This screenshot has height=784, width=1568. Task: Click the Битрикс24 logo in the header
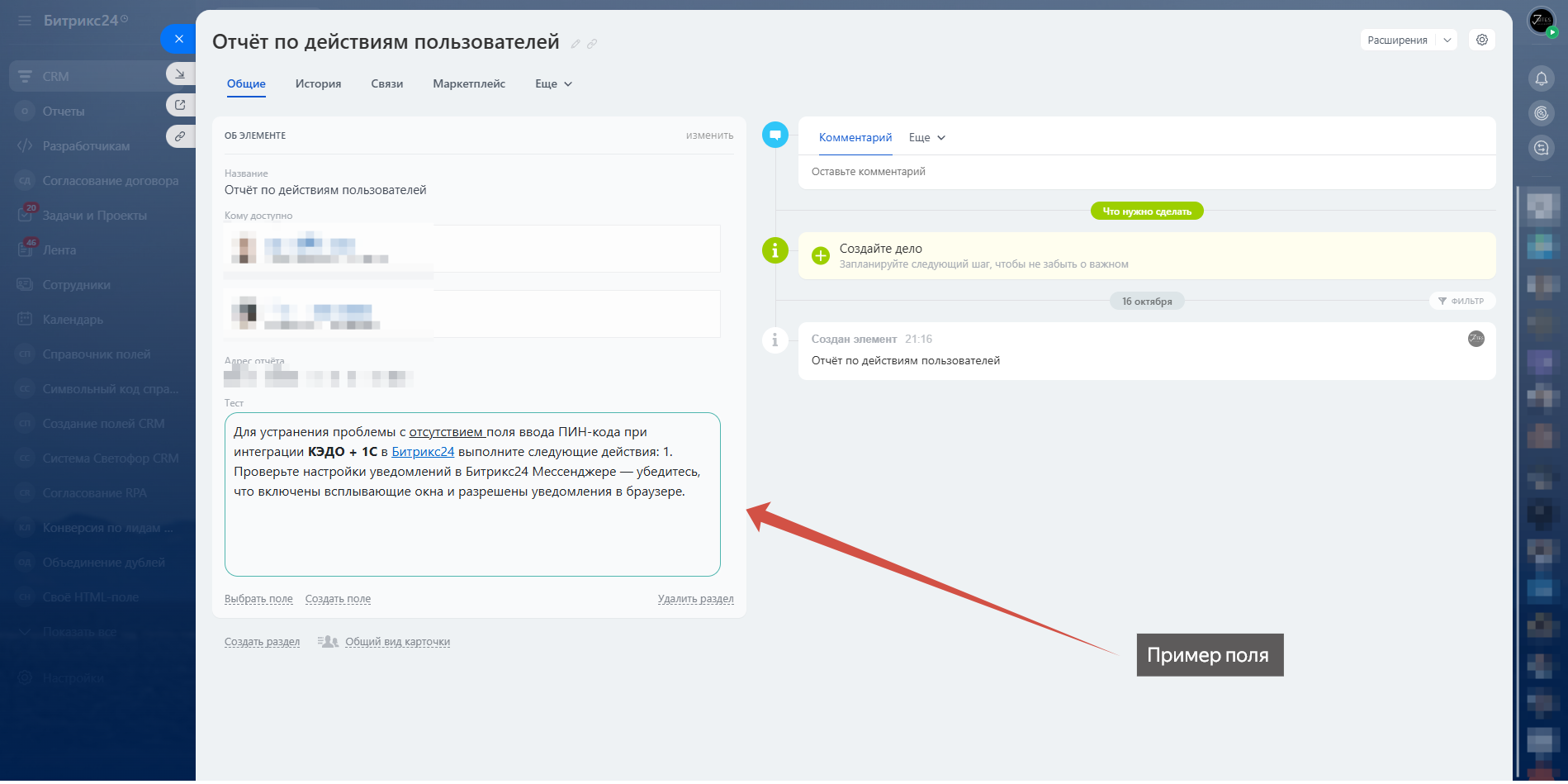pos(85,21)
